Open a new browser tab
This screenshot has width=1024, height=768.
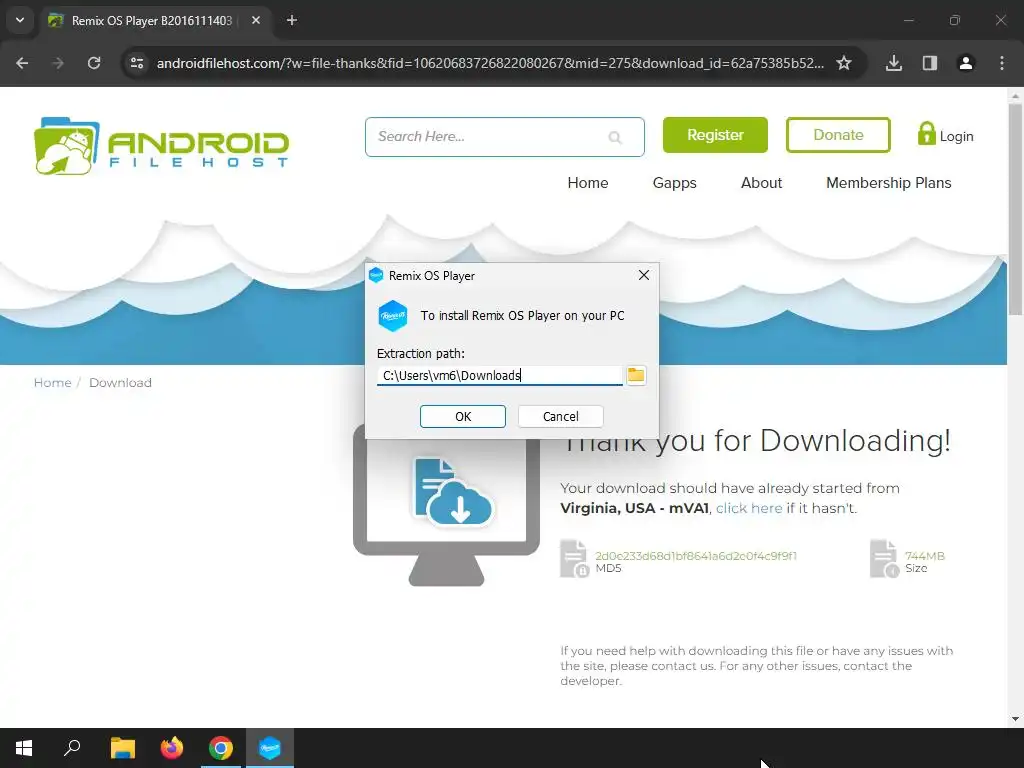tap(292, 20)
